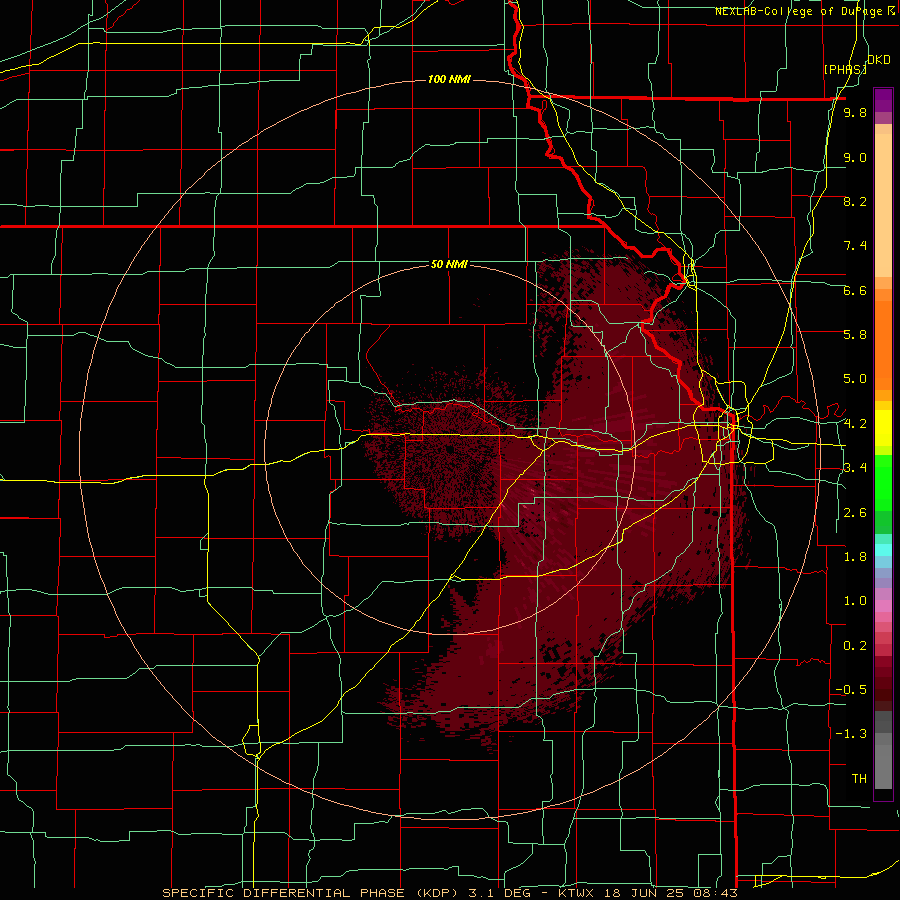The height and width of the screenshot is (900, 900).
Task: Select the solid orange color bar band
Action: 883,344
